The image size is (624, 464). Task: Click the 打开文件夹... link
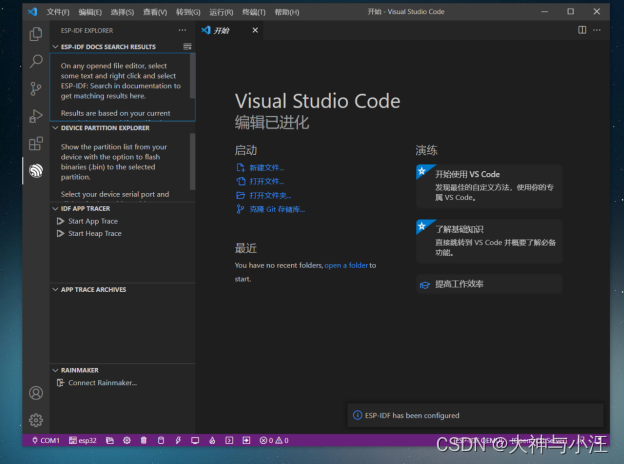point(270,195)
